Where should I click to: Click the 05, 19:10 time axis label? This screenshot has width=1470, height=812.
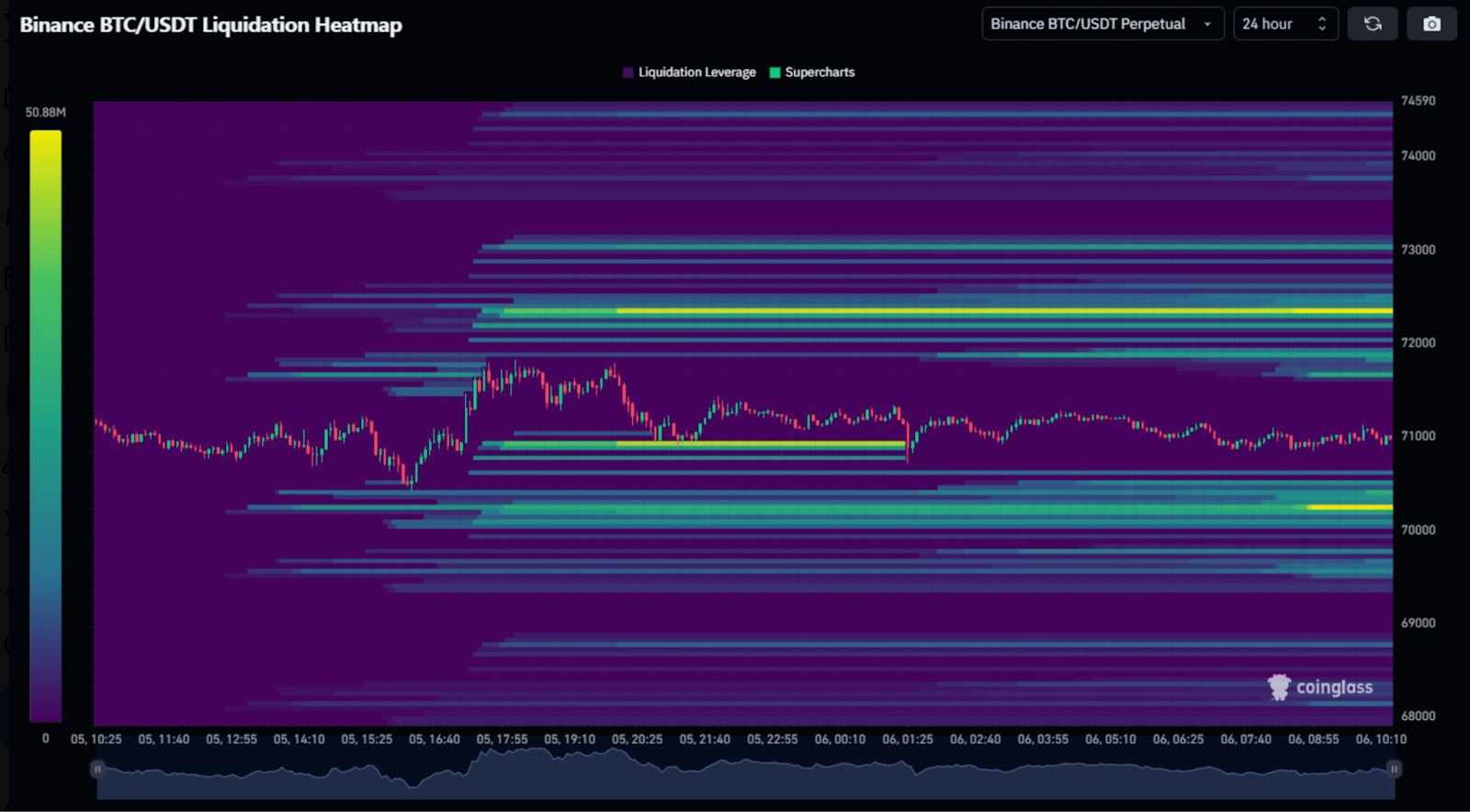(x=570, y=739)
